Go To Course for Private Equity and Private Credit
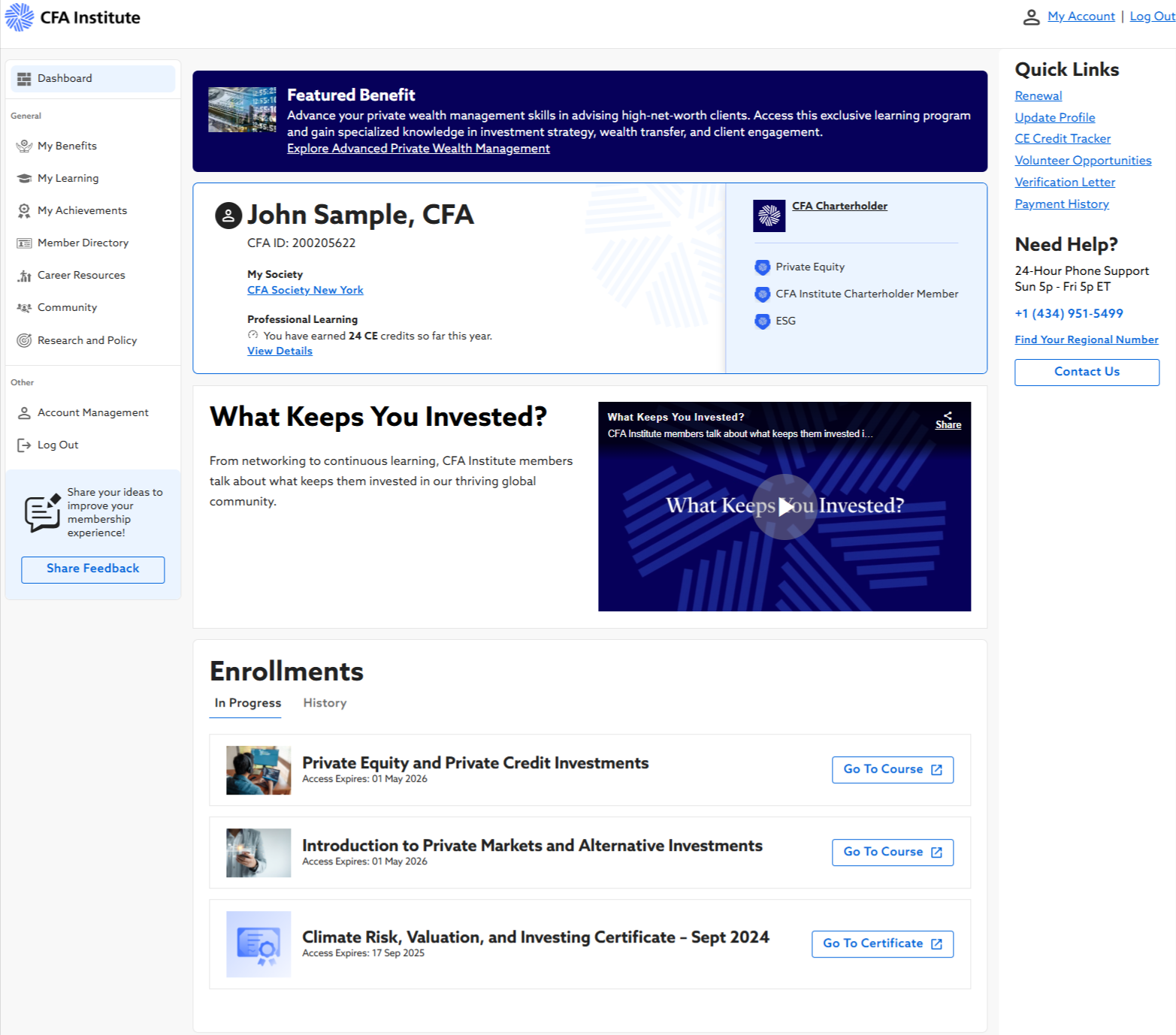Image resolution: width=1176 pixels, height=1035 pixels. click(x=893, y=770)
